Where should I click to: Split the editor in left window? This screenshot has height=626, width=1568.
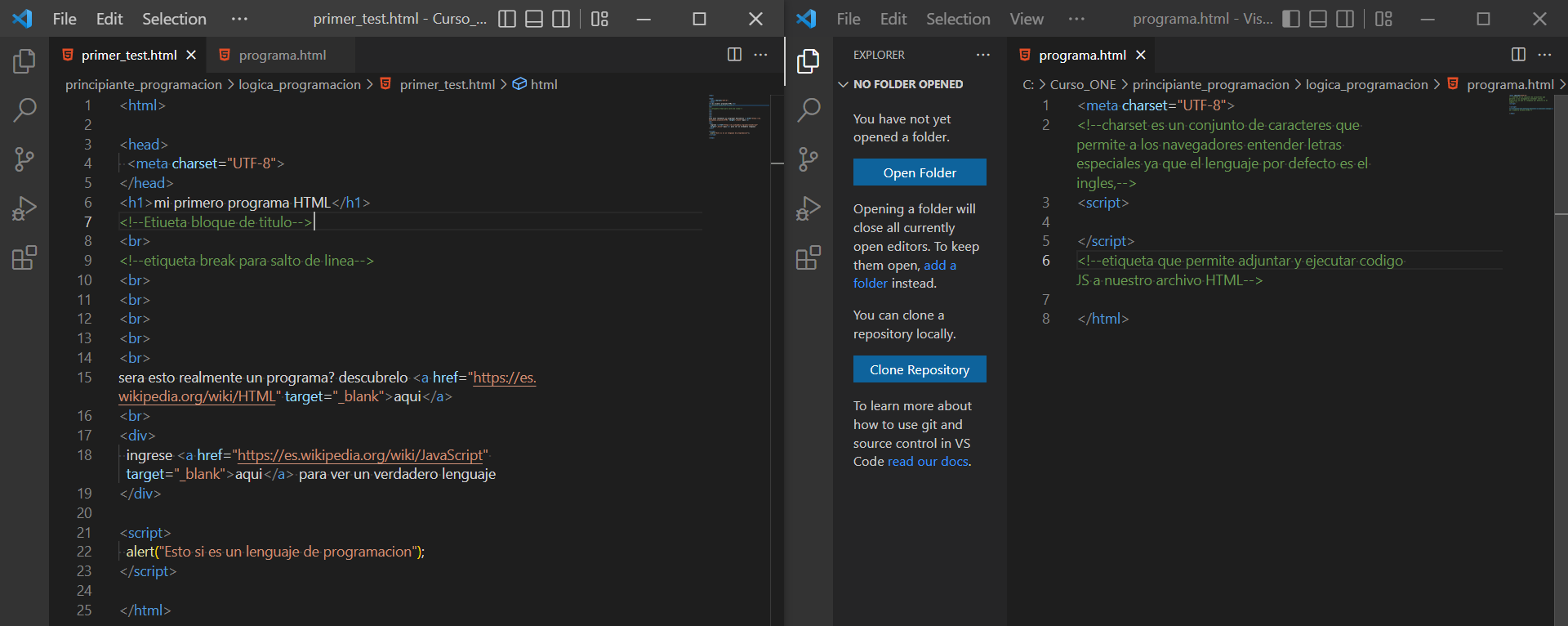click(734, 55)
